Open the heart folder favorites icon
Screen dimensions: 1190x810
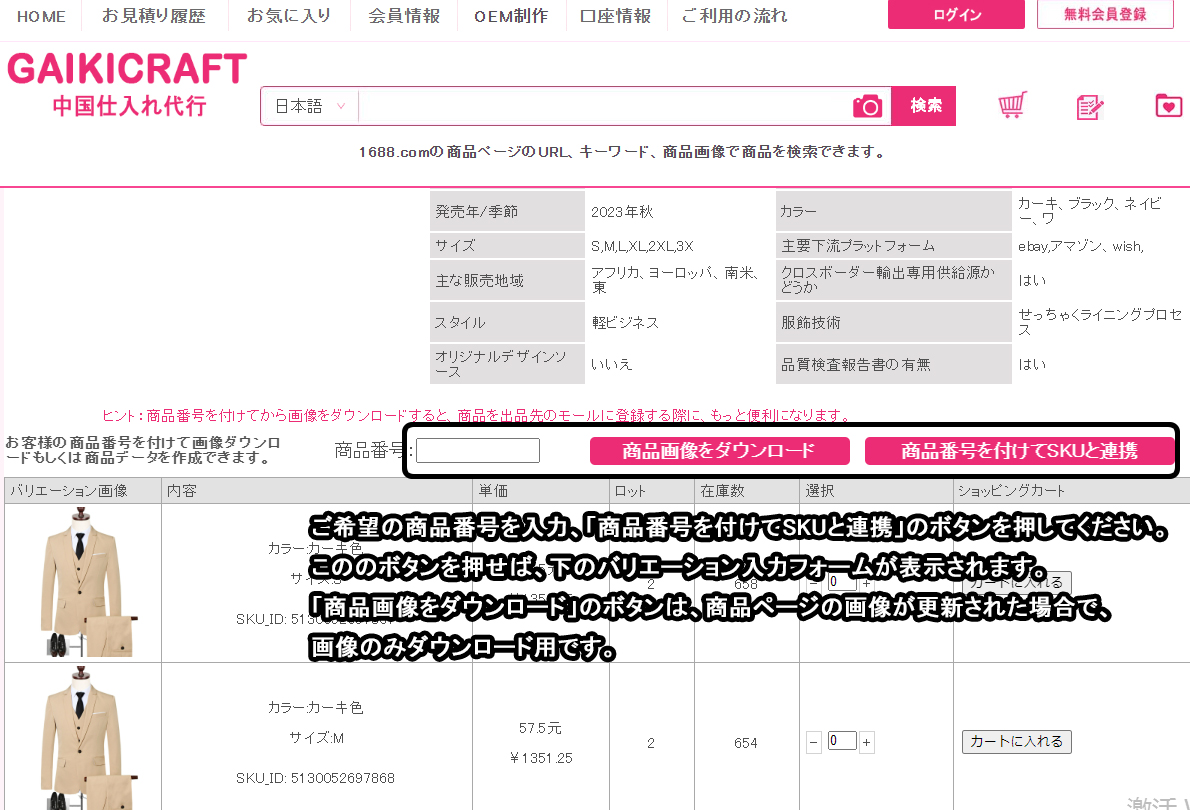(1168, 106)
